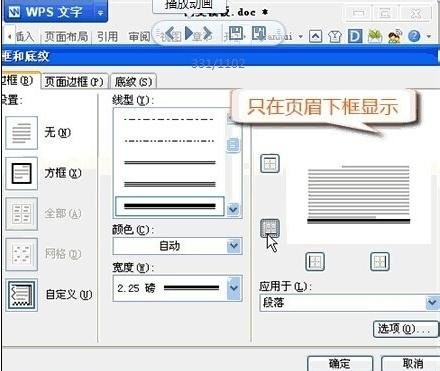
Task: Select the 全部(A) border setting icon
Action: (22, 214)
